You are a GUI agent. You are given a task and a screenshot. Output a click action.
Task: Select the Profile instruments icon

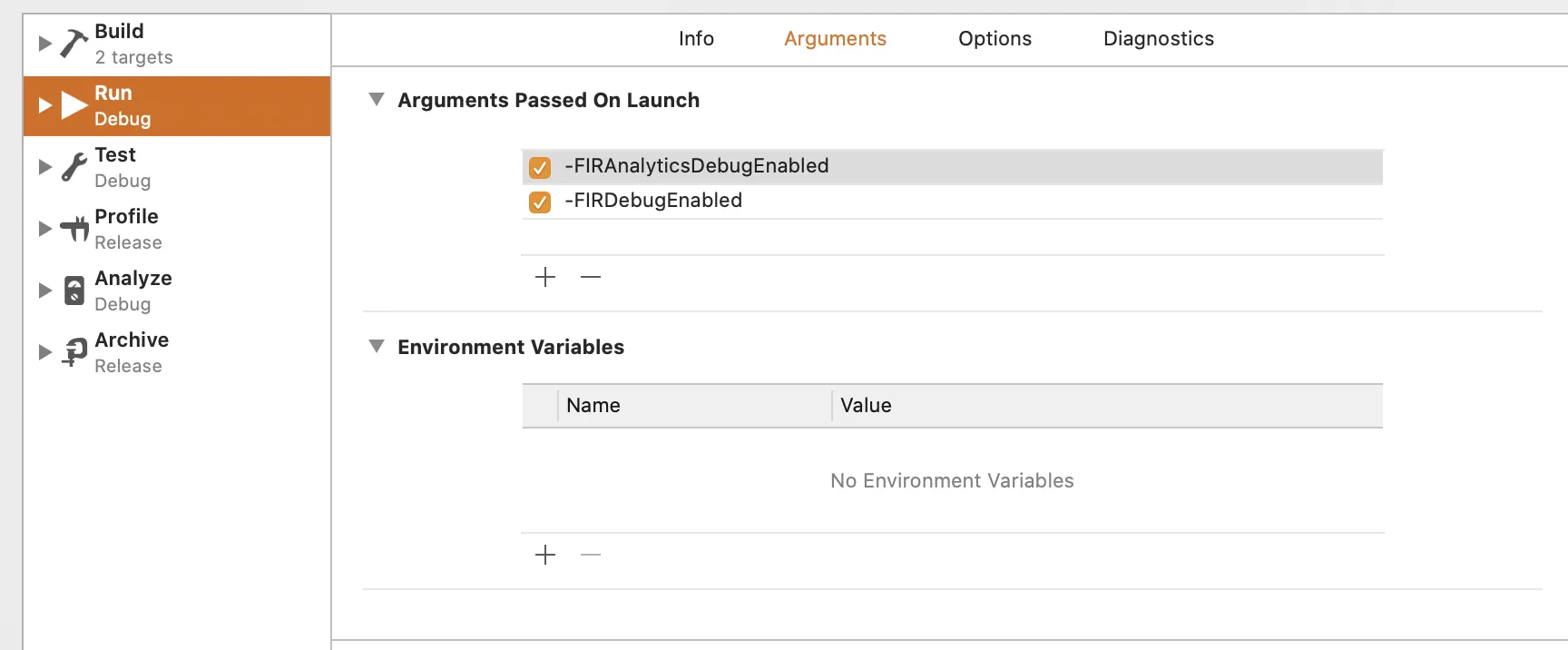73,229
